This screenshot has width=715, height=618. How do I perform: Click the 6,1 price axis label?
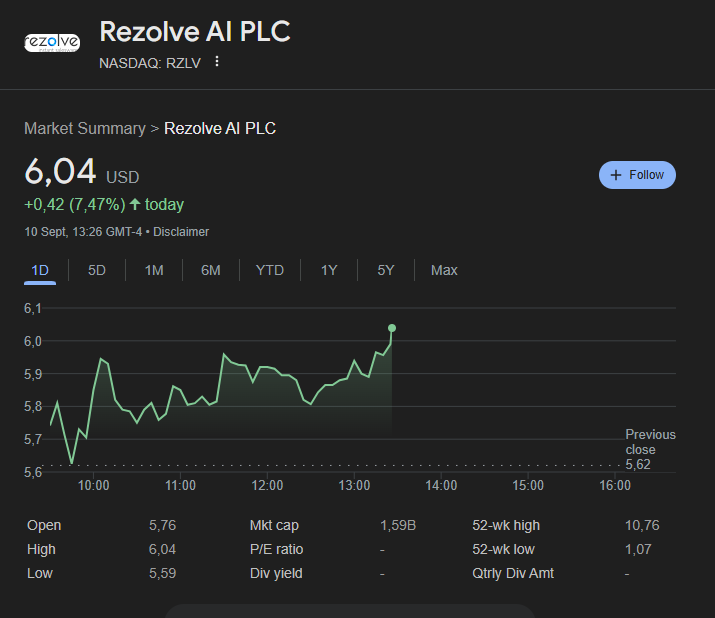[33, 308]
